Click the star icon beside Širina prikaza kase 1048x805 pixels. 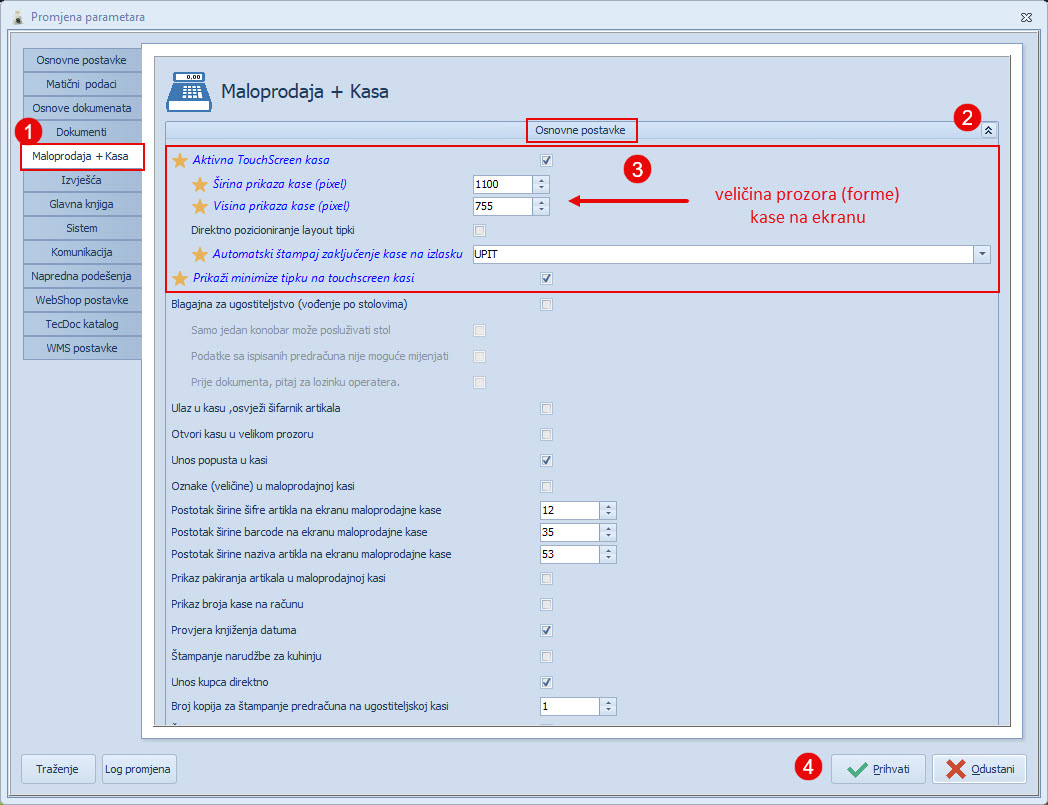pyautogui.click(x=200, y=184)
